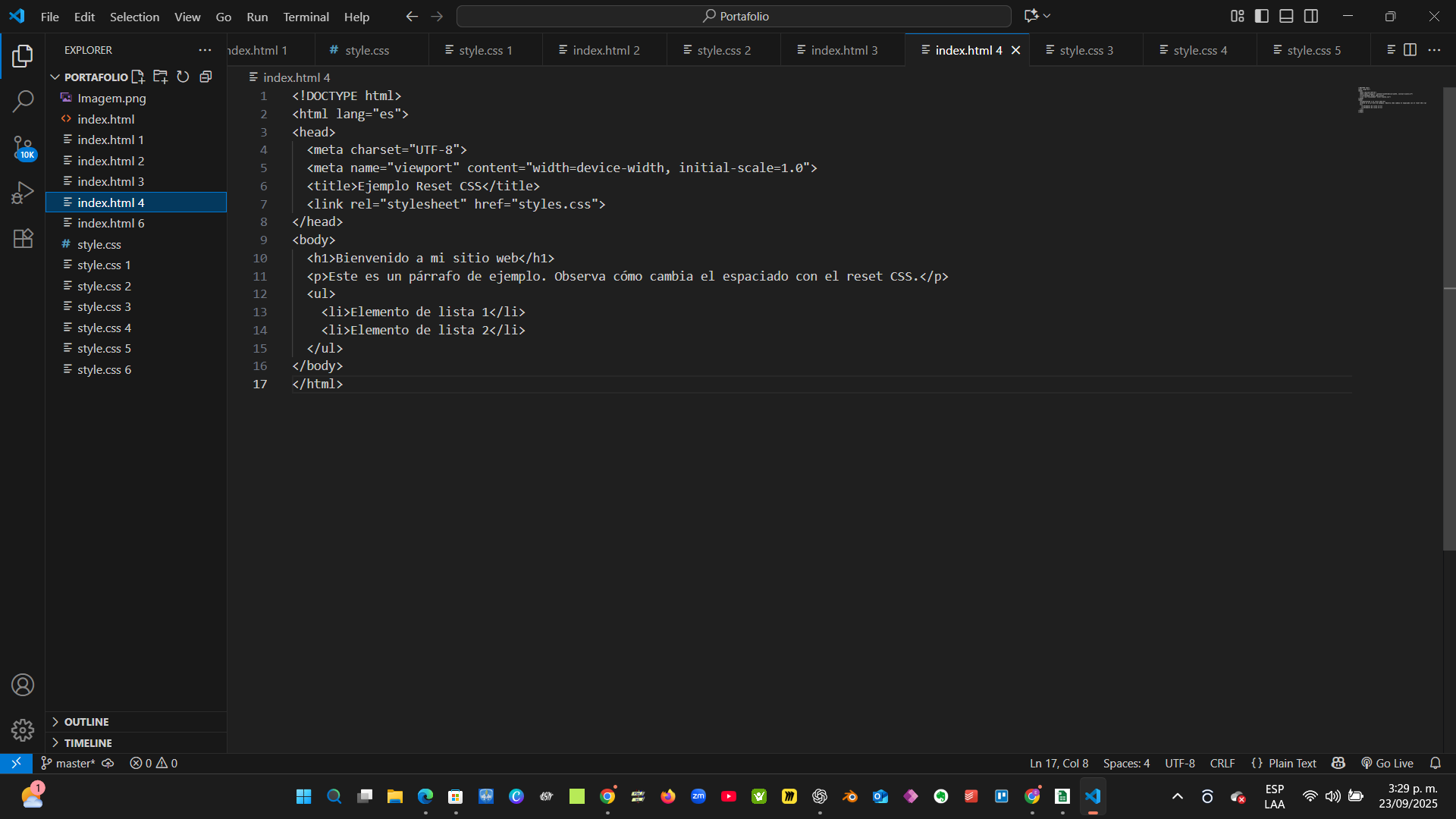This screenshot has width=1456, height=819.
Task: Open notifications bell in status bar
Action: click(1436, 764)
